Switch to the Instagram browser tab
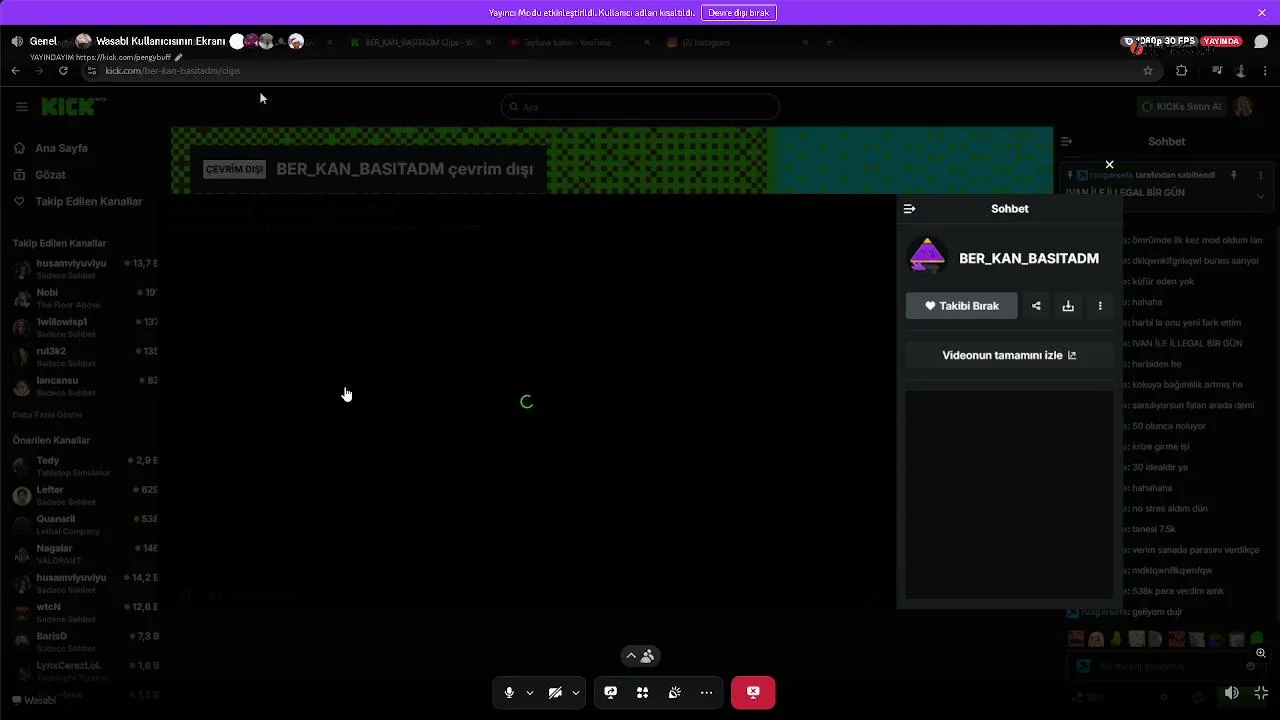This screenshot has height=720, width=1280. (735, 43)
